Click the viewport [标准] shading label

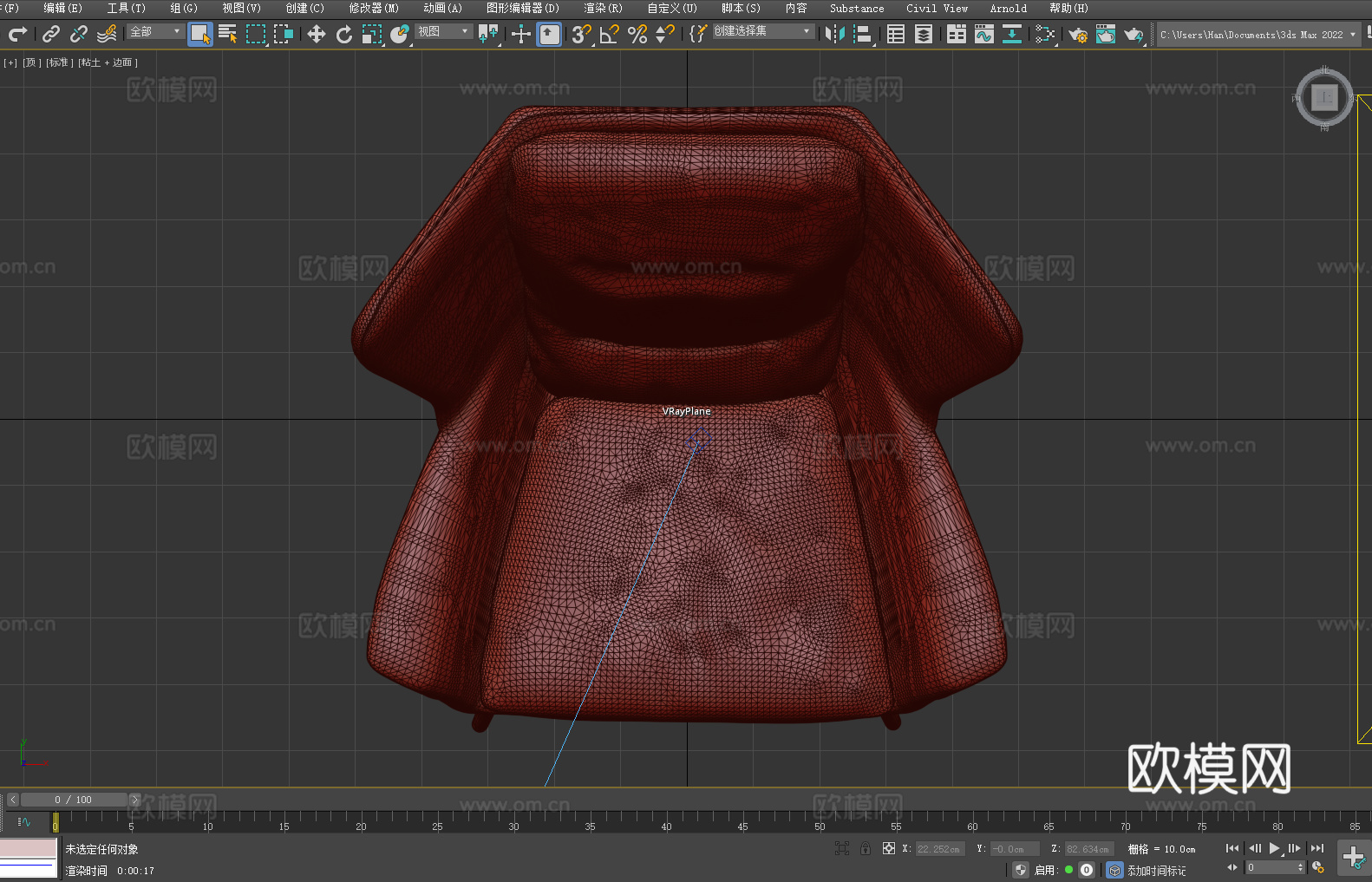click(59, 62)
